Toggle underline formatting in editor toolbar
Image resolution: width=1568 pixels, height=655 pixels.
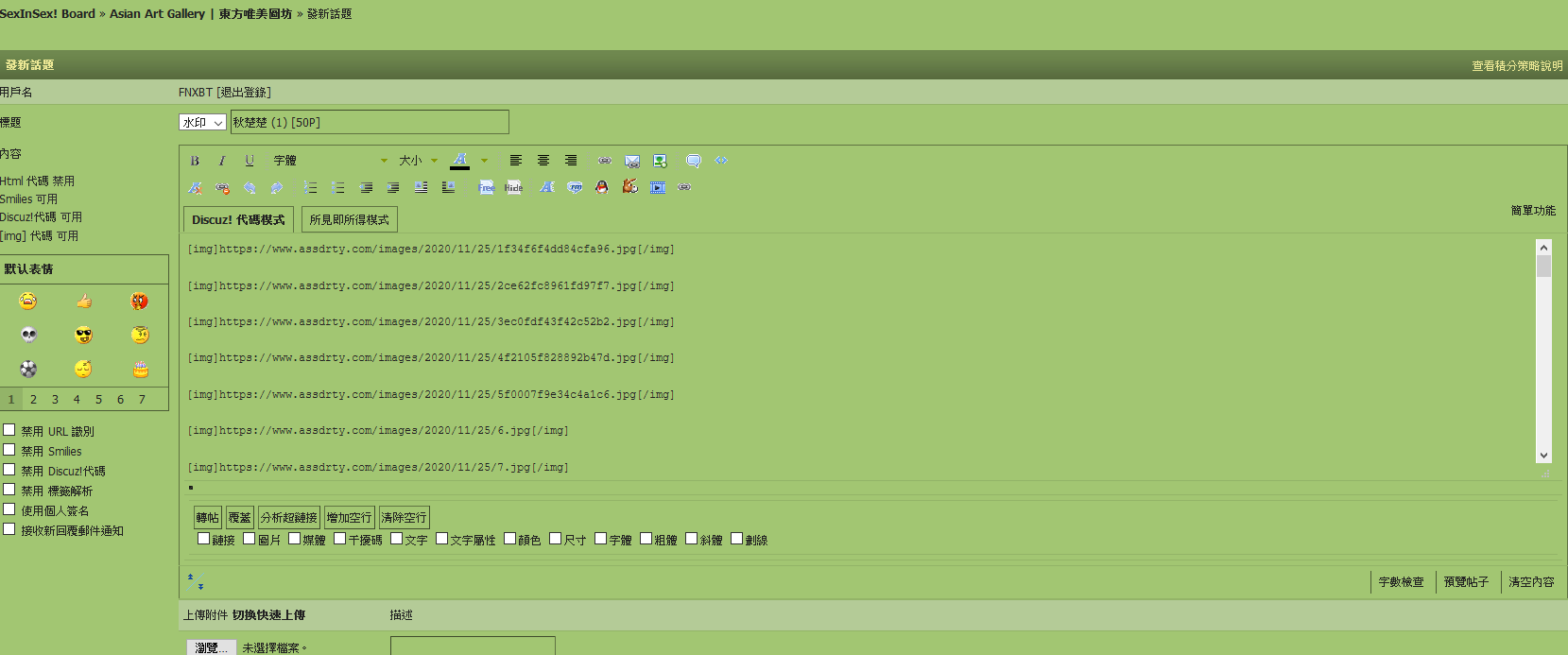(x=250, y=161)
